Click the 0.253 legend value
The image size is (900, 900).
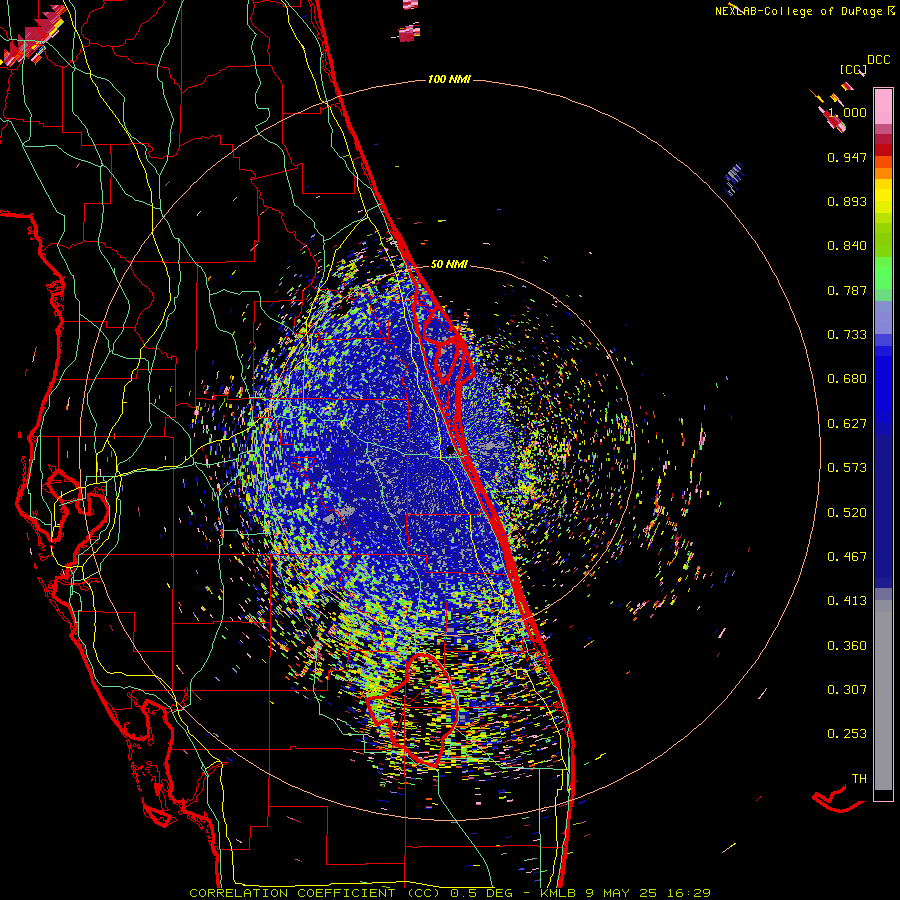click(x=847, y=734)
